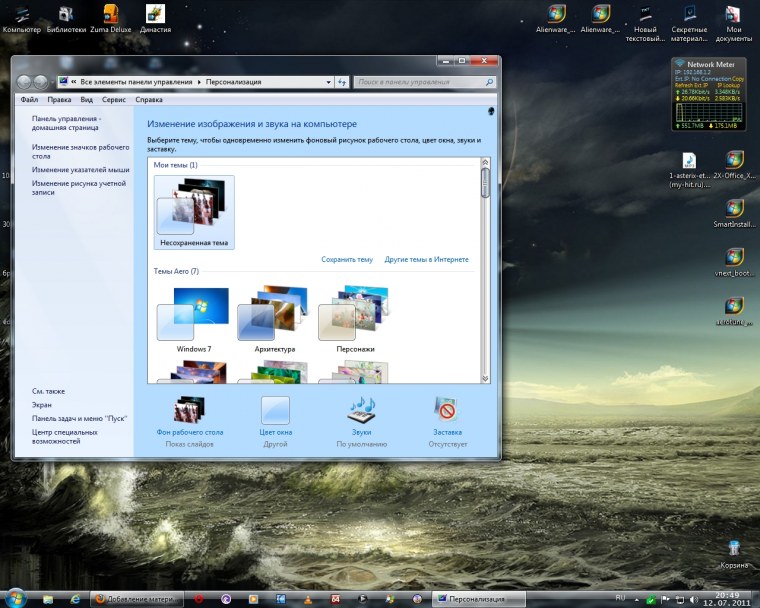Apply the Архитектура theme
Viewport: 760px width, 608px height.
(x=273, y=315)
